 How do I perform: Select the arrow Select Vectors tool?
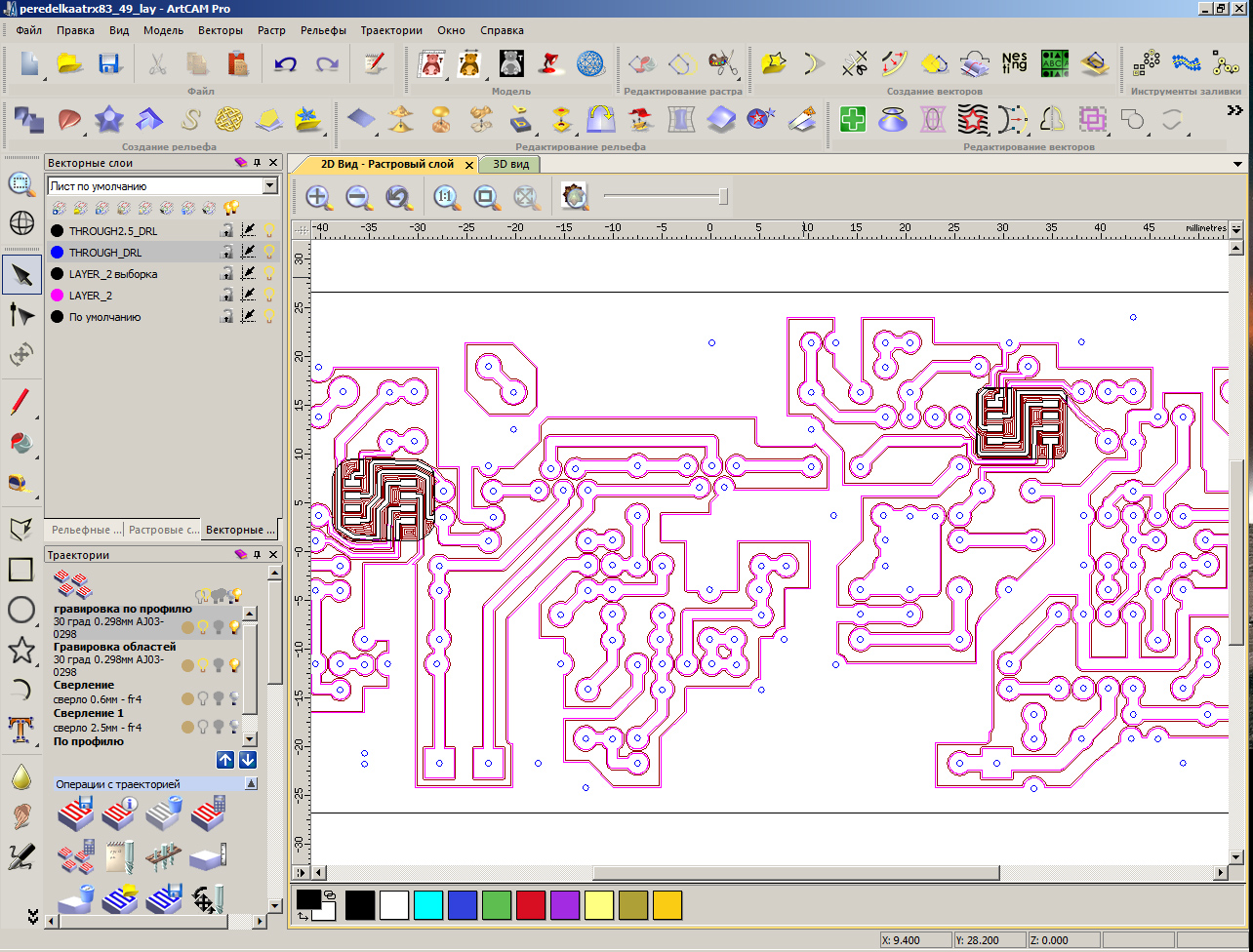[20, 275]
